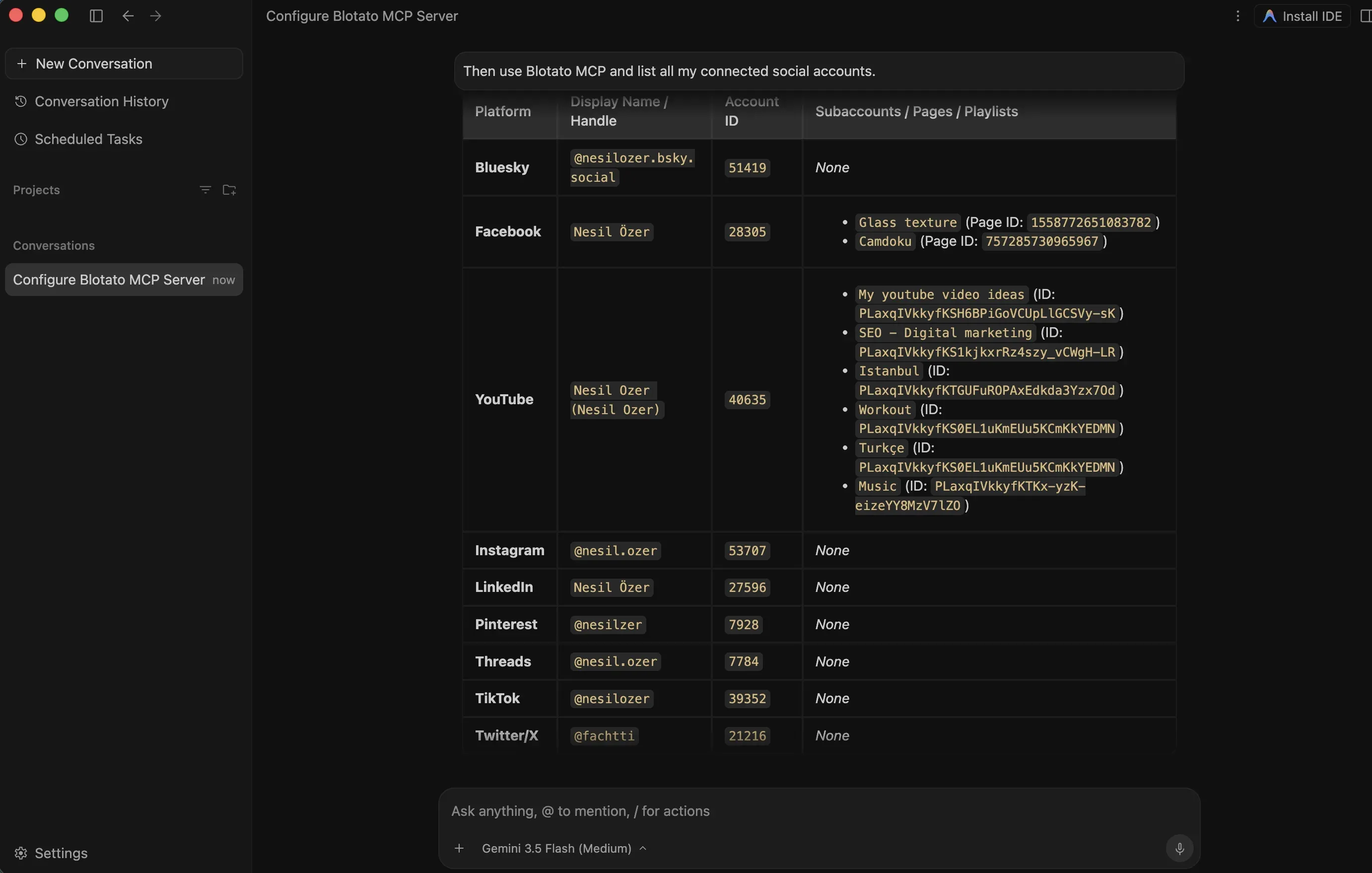Click the Glass texture page name
The width and height of the screenshot is (1372, 873).
click(908, 222)
